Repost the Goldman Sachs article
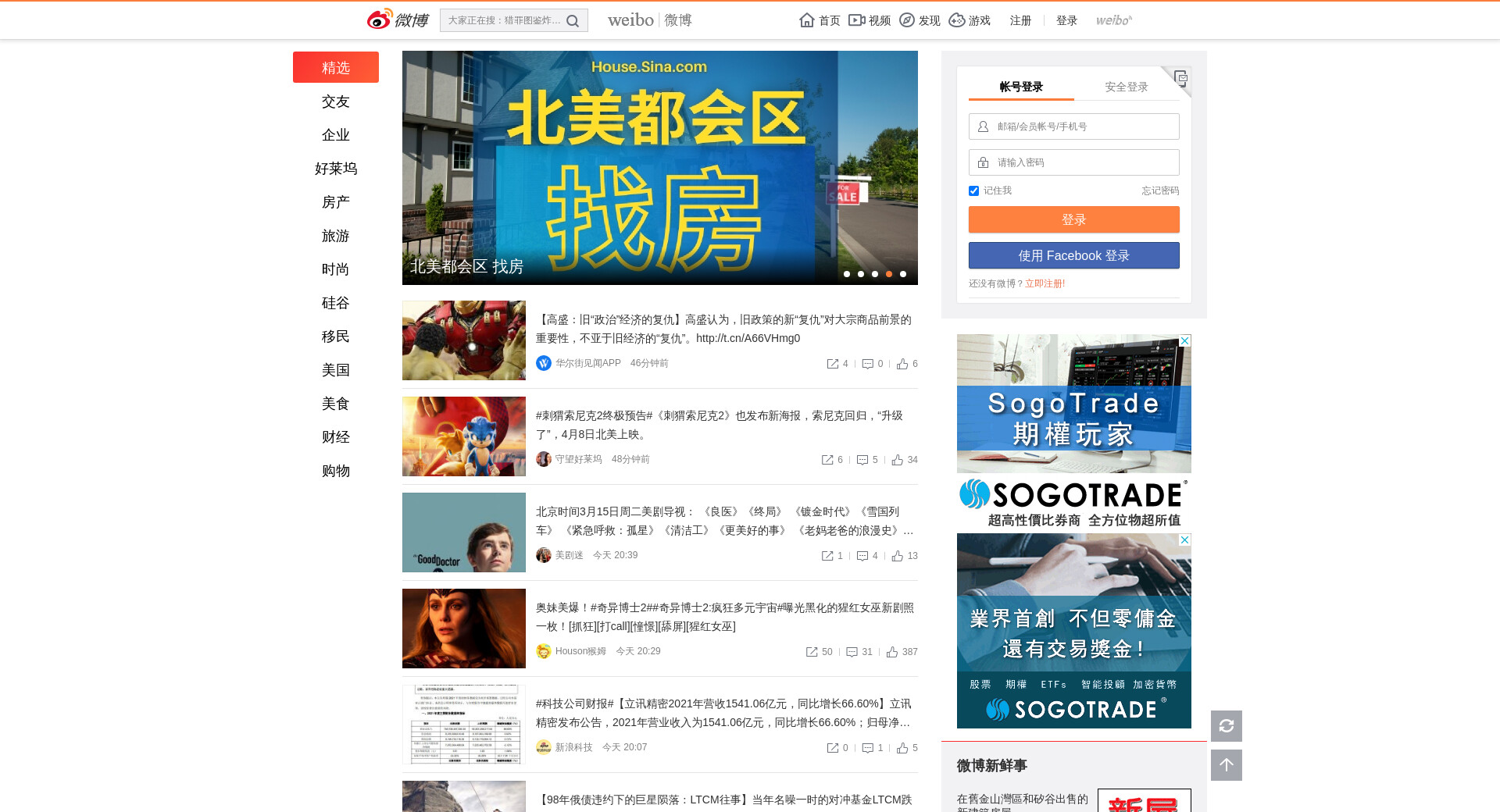Viewport: 1500px width, 812px height. point(833,364)
